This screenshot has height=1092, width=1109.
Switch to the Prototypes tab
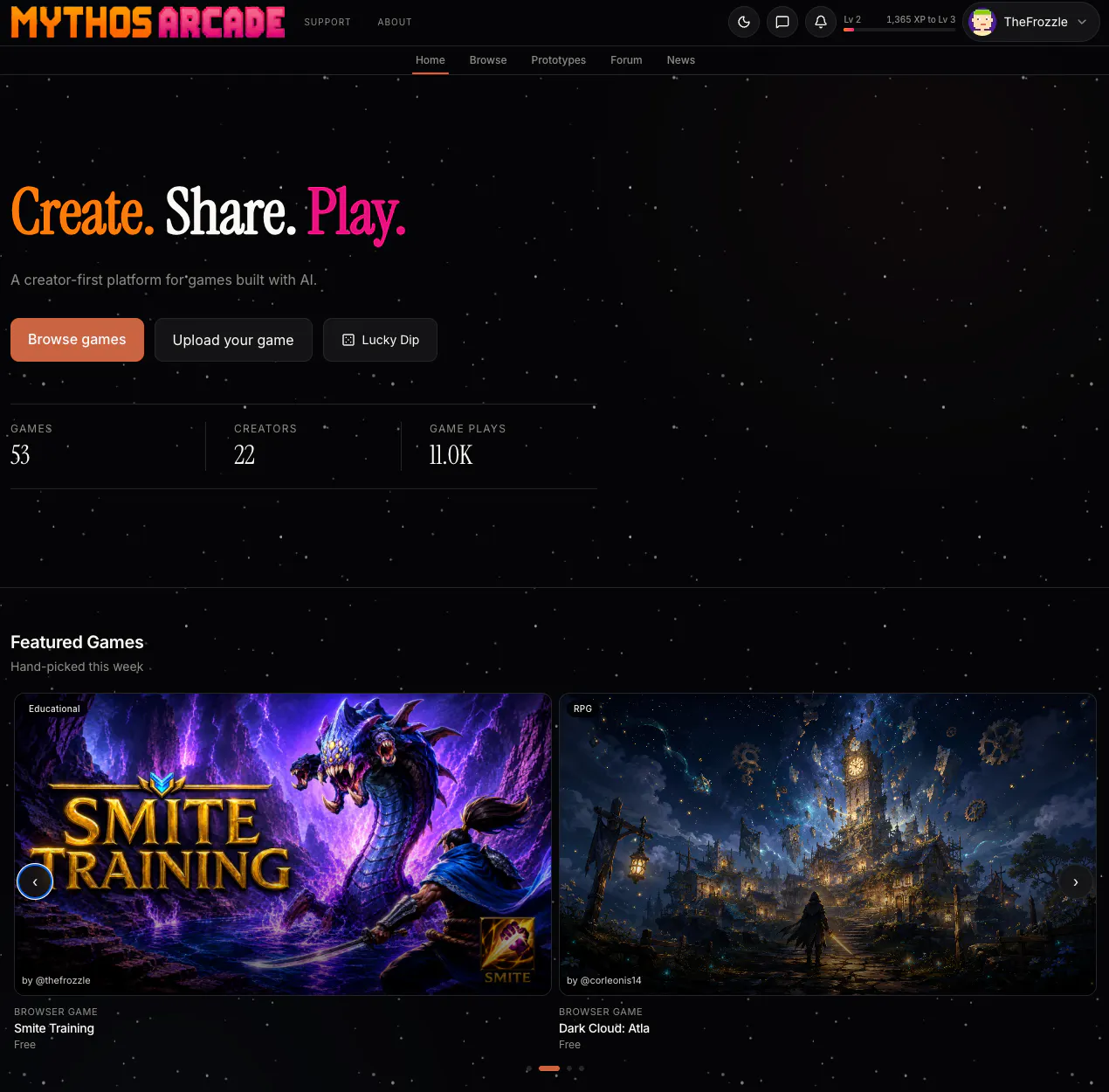(x=559, y=60)
